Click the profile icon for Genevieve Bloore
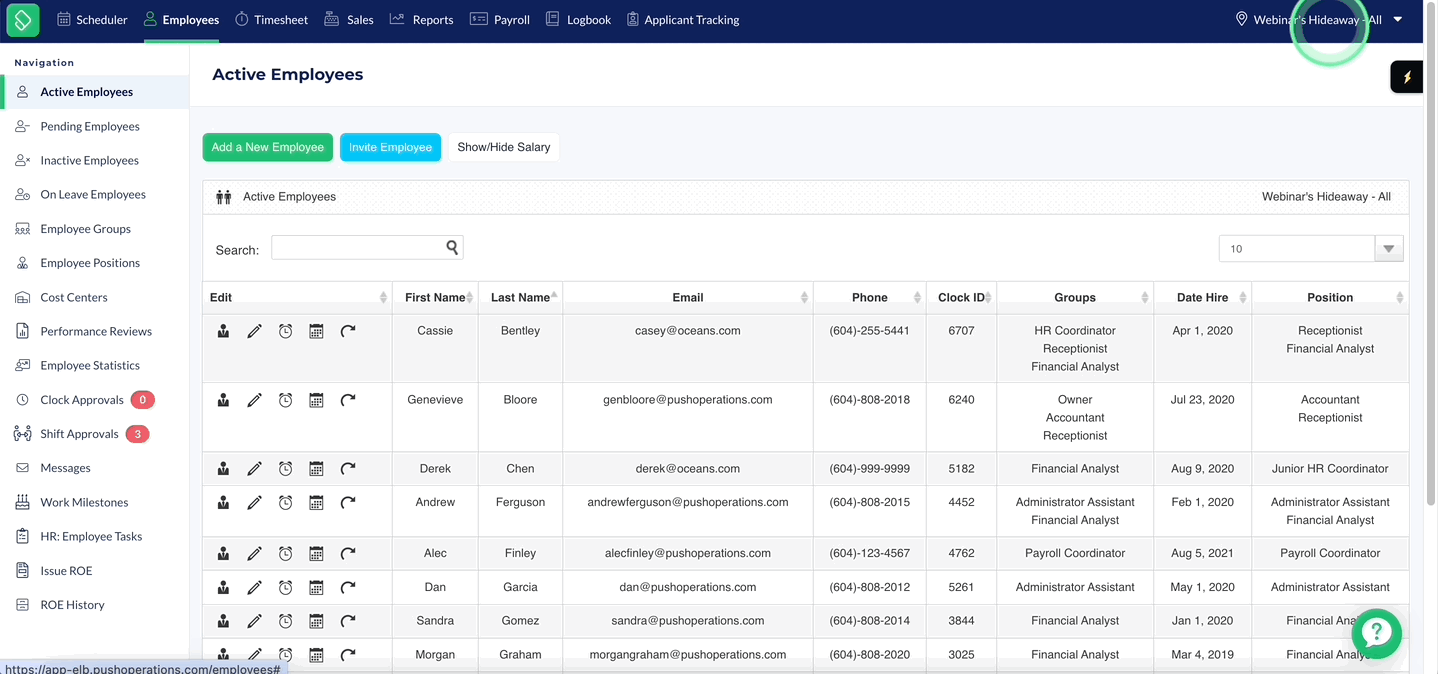Viewport: 1438px width, 674px height. click(223, 400)
